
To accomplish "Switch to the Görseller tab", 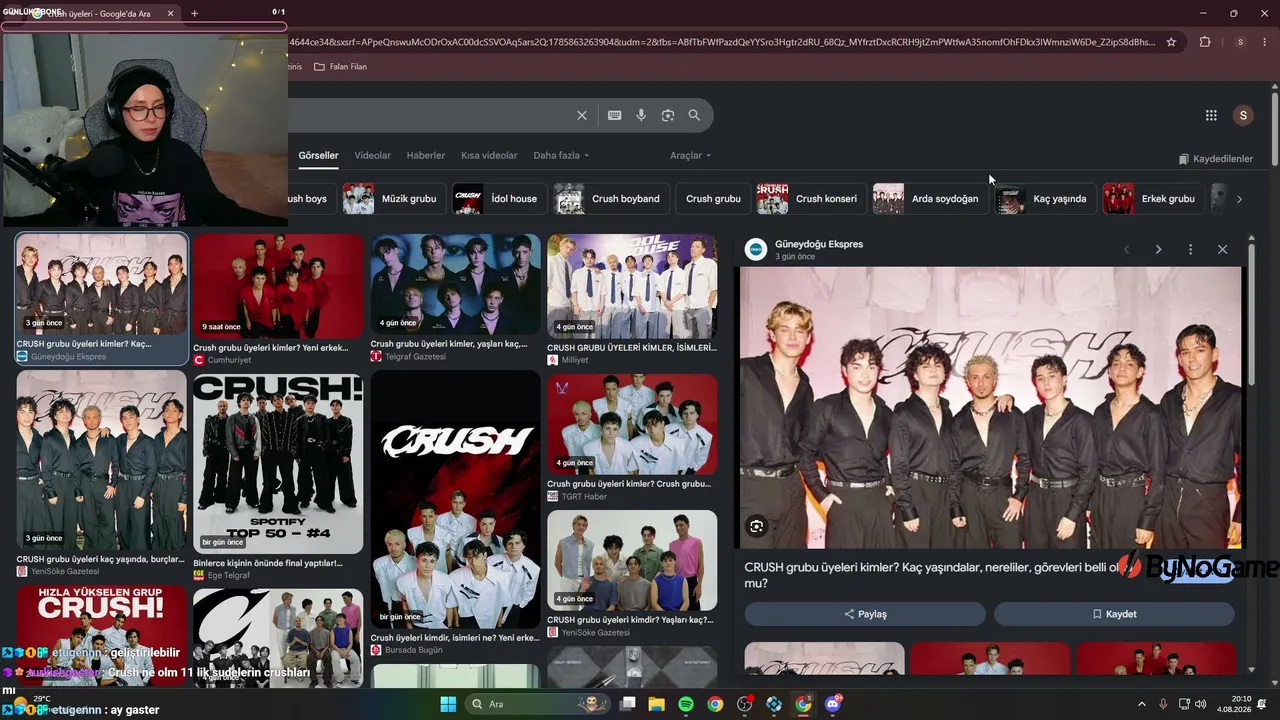I will coord(318,156).
